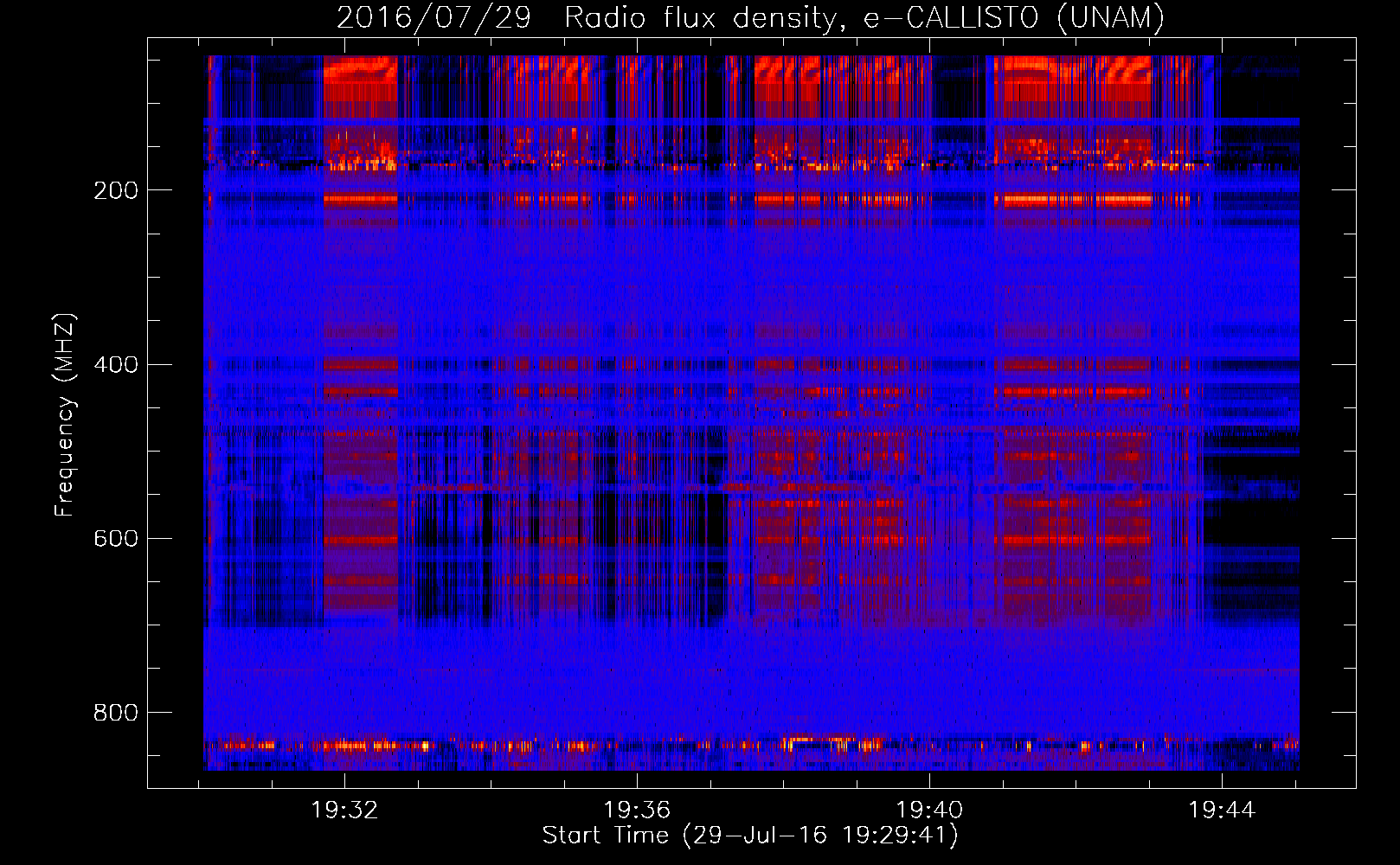Click the '19:36' time tick label

(x=637, y=811)
